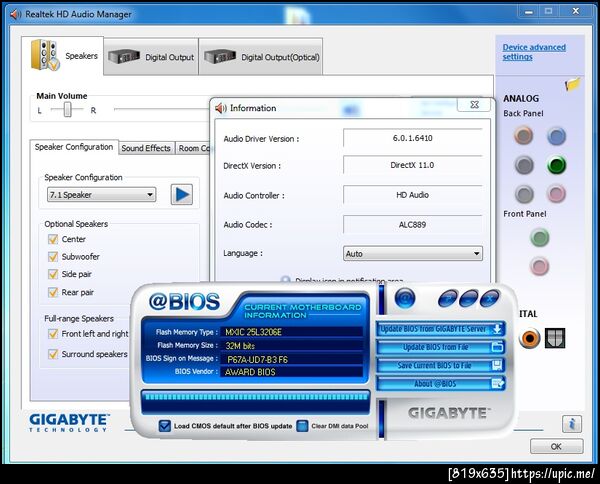Image resolution: width=600 pixels, height=484 pixels.
Task: Select the Sound Effects sub-tab
Action: [146, 148]
